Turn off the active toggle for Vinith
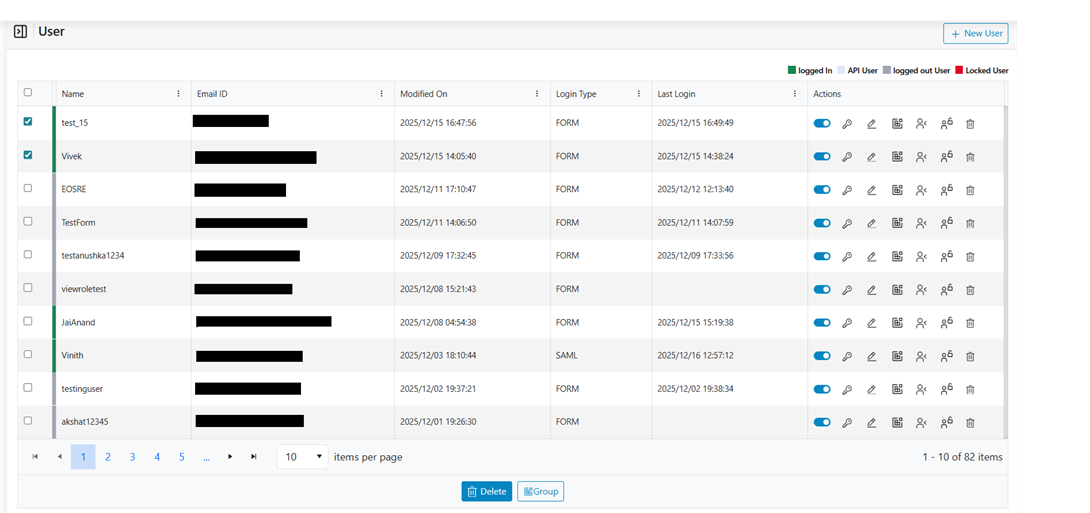1090x513 pixels. pyautogui.click(x=822, y=356)
